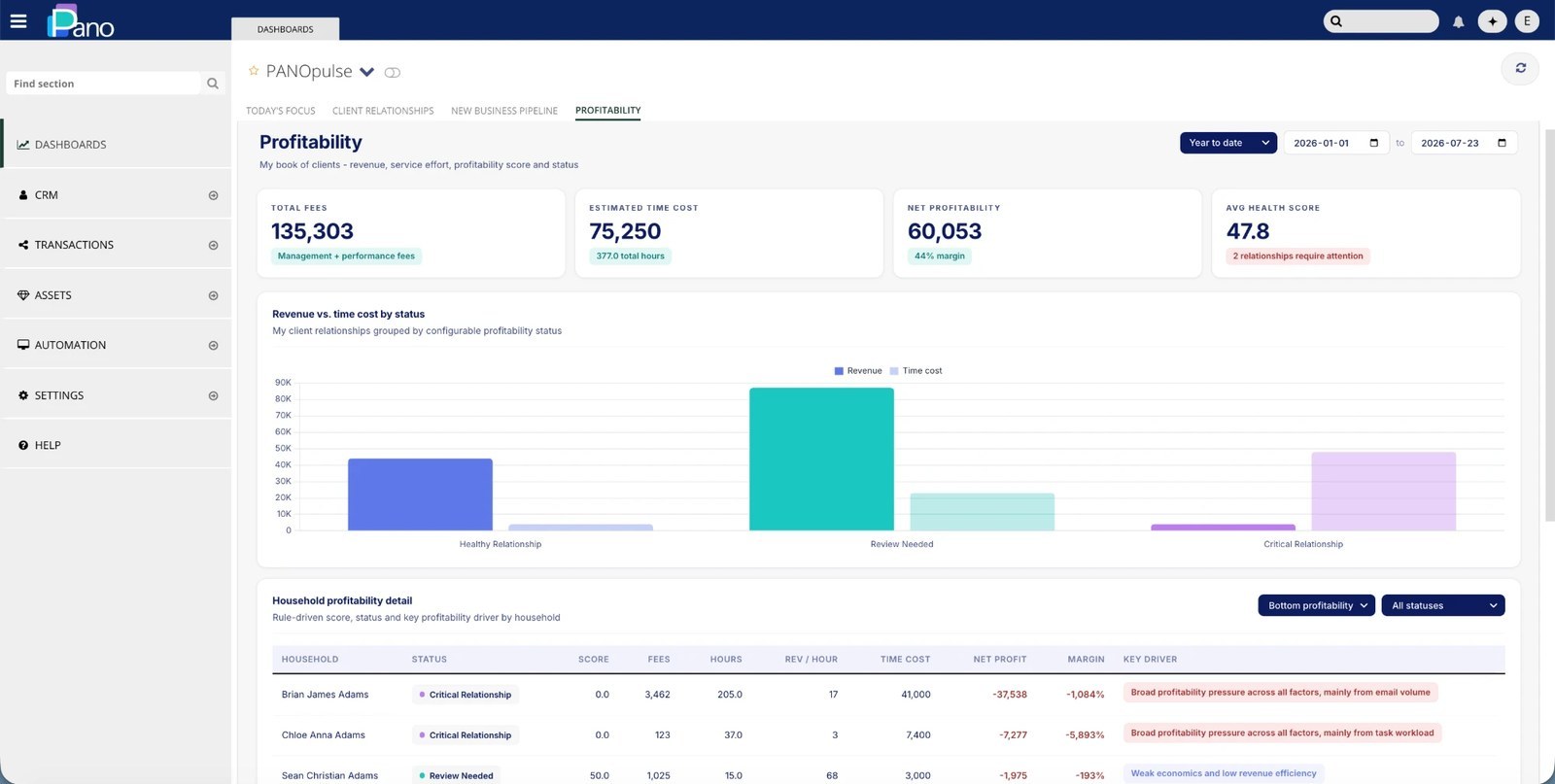This screenshot has height=784, width=1555.
Task: Click the Find section input
Action: pos(104,84)
